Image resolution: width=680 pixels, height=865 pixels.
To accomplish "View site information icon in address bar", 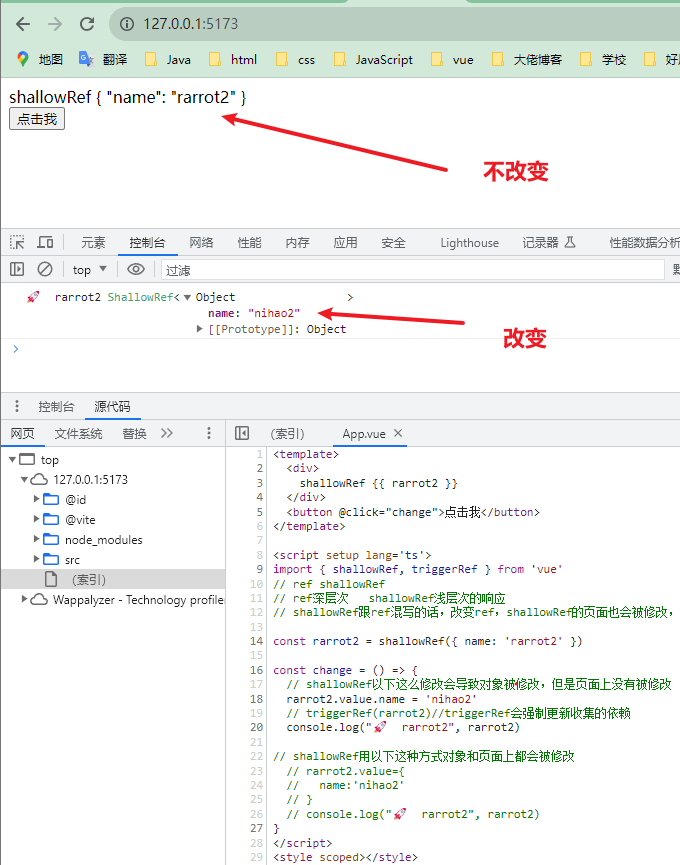I will [127, 24].
